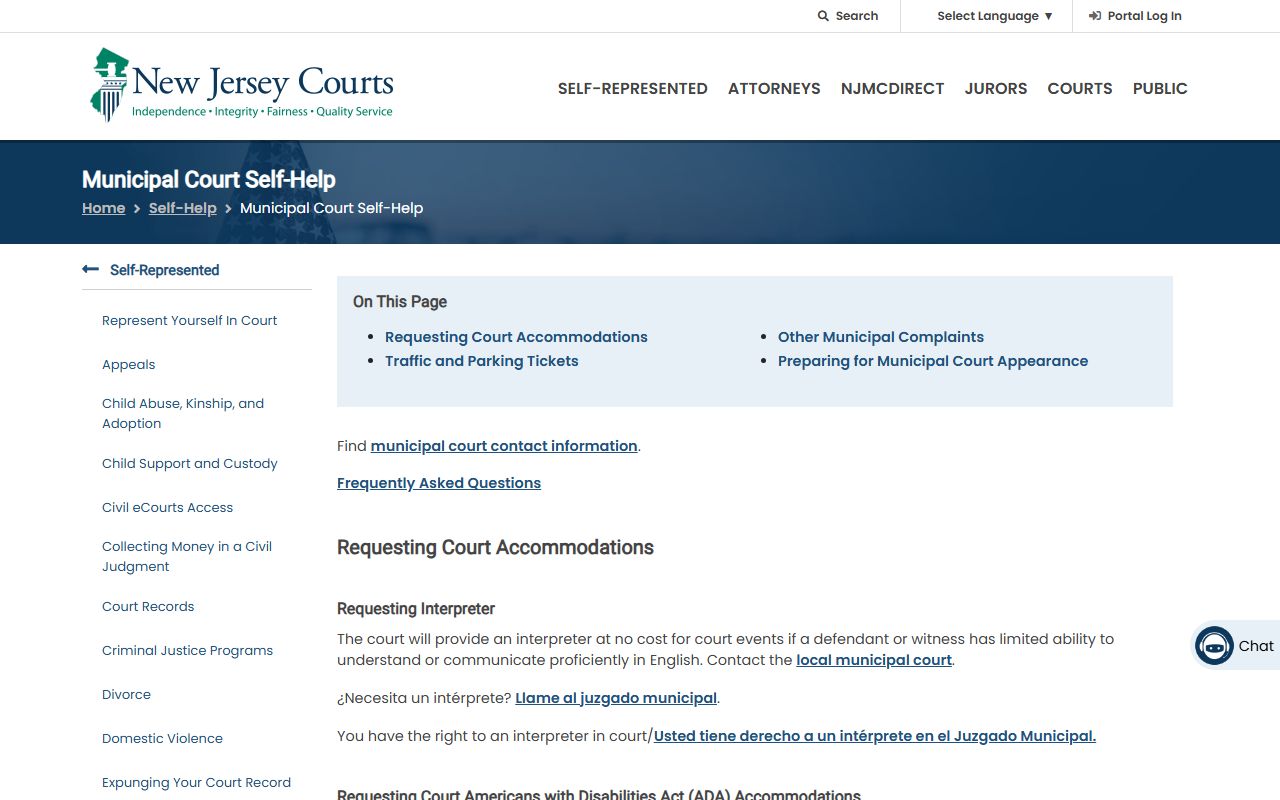Click the Llame al juzgado municipal link

tap(616, 698)
